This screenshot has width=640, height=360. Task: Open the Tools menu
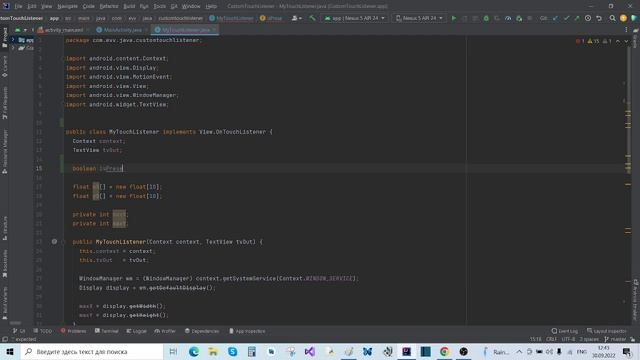[x=160, y=6]
